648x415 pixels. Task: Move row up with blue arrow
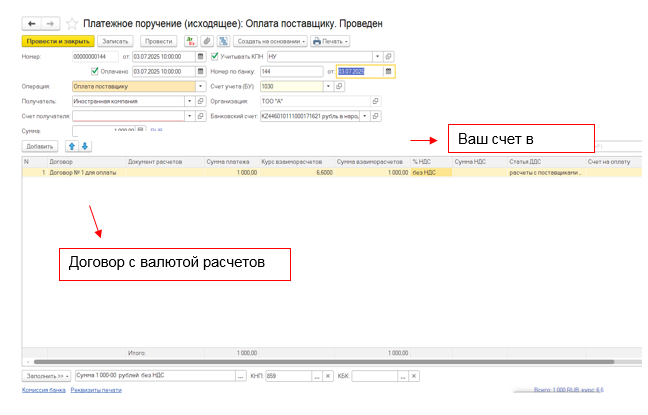pyautogui.click(x=71, y=146)
